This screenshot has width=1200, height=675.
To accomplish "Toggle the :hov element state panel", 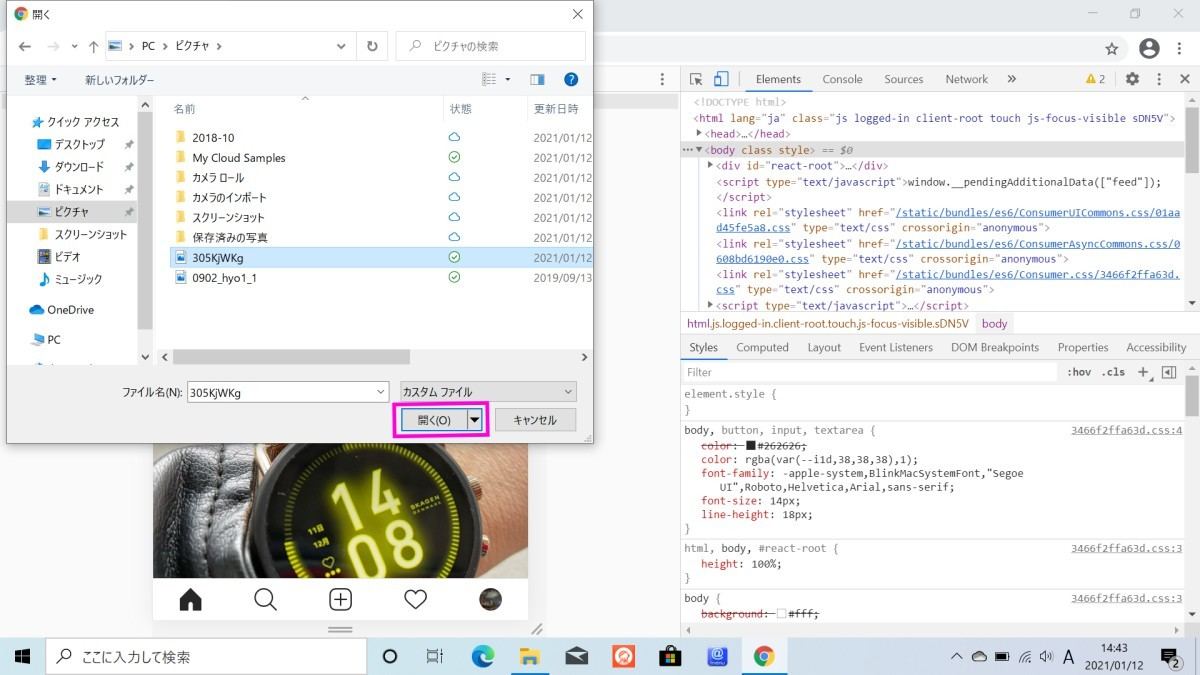I will pyautogui.click(x=1079, y=372).
